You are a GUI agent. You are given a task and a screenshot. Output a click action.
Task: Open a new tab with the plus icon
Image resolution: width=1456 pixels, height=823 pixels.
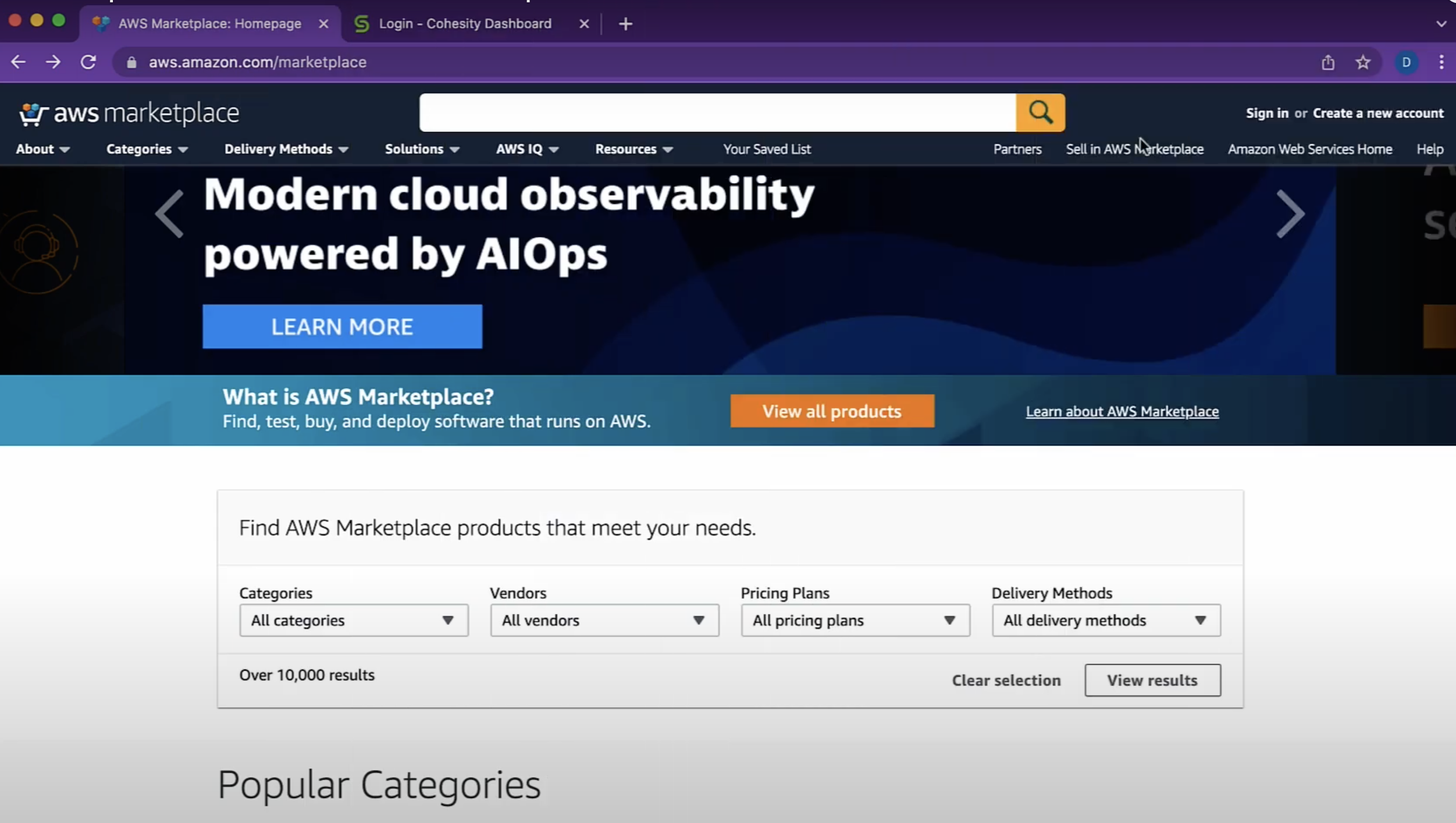[625, 24]
